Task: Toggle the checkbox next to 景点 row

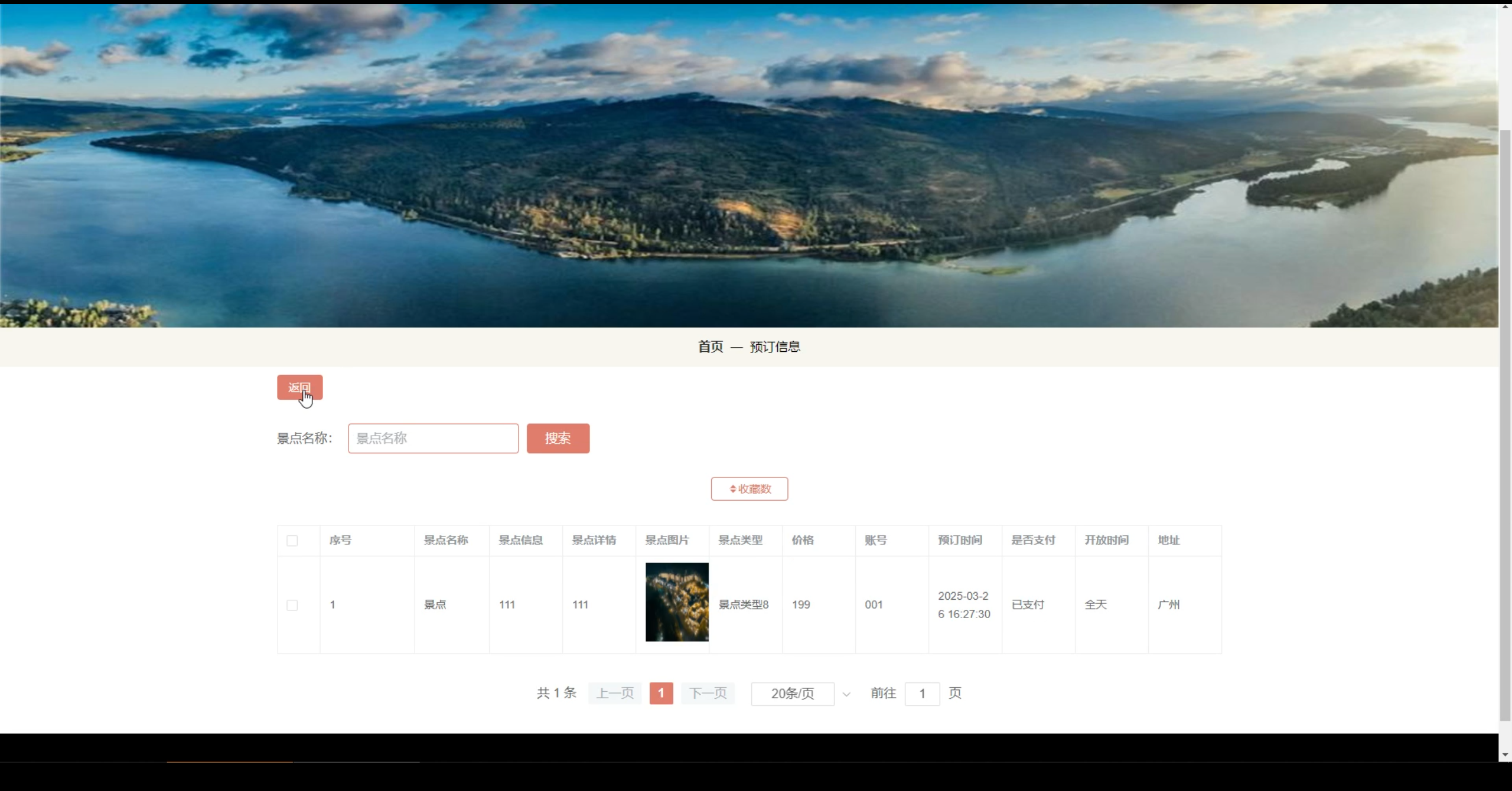Action: click(292, 604)
